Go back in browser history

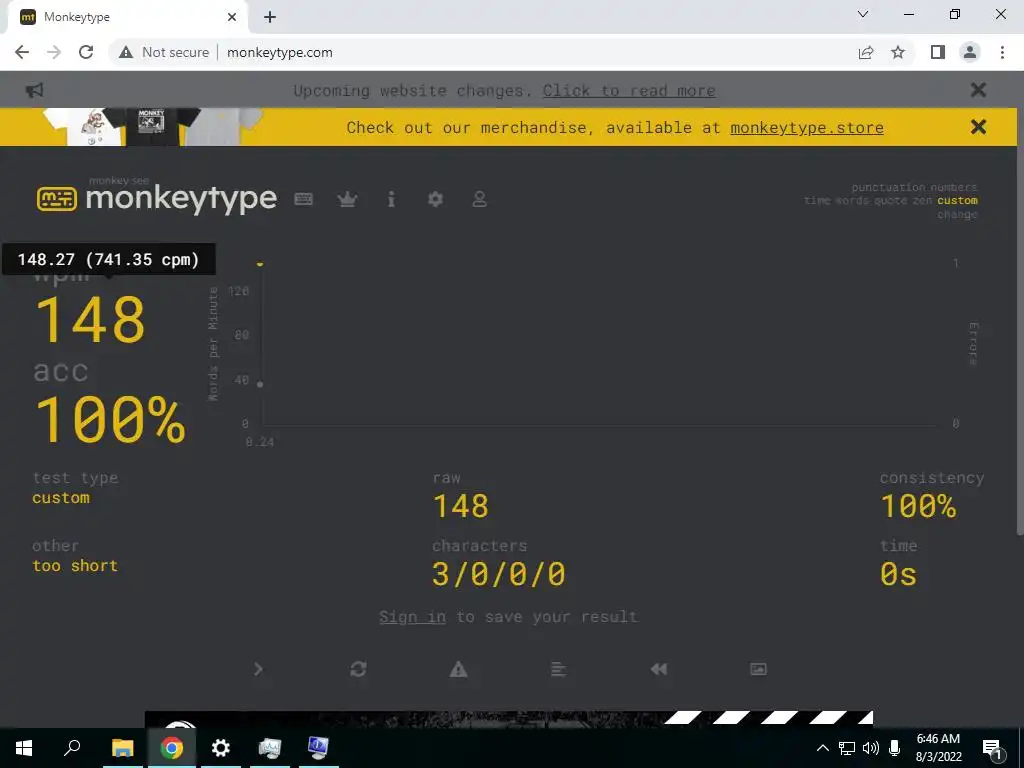[22, 52]
